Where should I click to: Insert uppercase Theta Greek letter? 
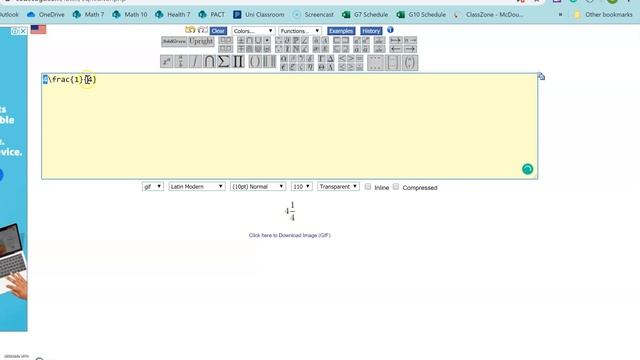click(322, 67)
